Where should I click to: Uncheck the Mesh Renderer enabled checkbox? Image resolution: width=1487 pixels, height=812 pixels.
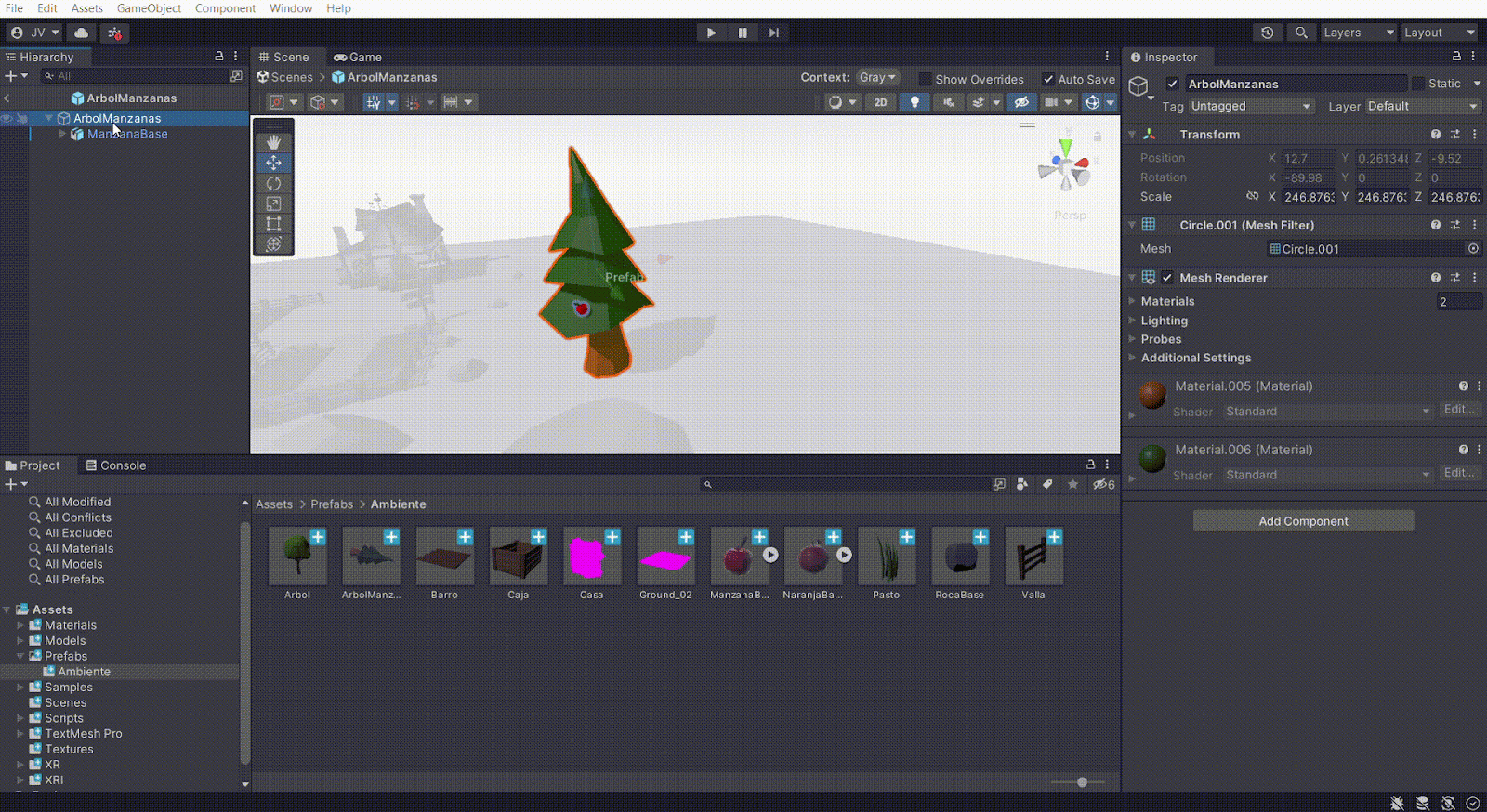coord(1167,278)
